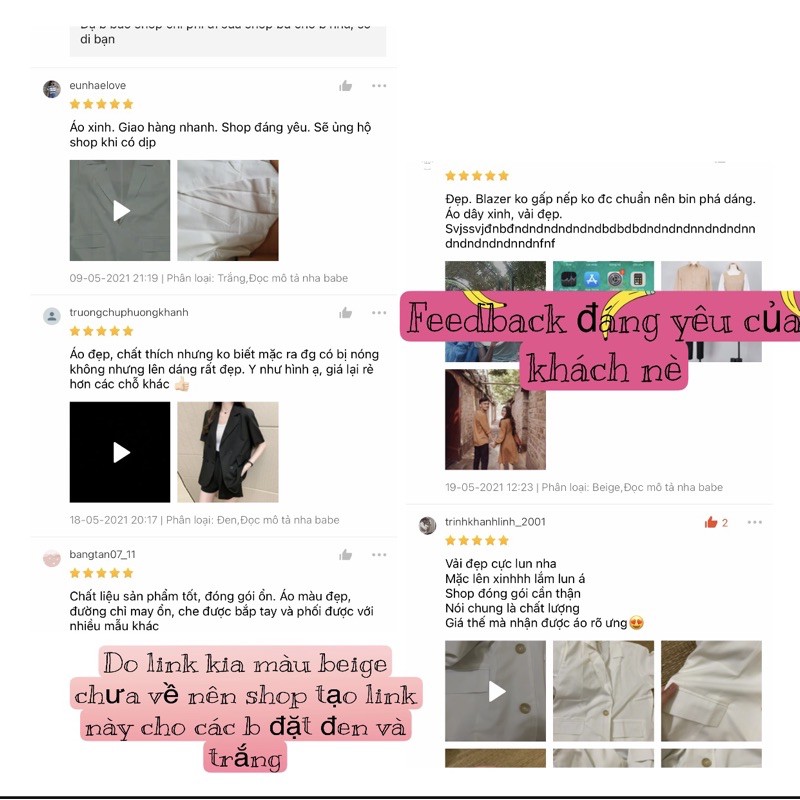
Task: Open more options on truongchuphuongkhanh review
Action: click(x=379, y=313)
